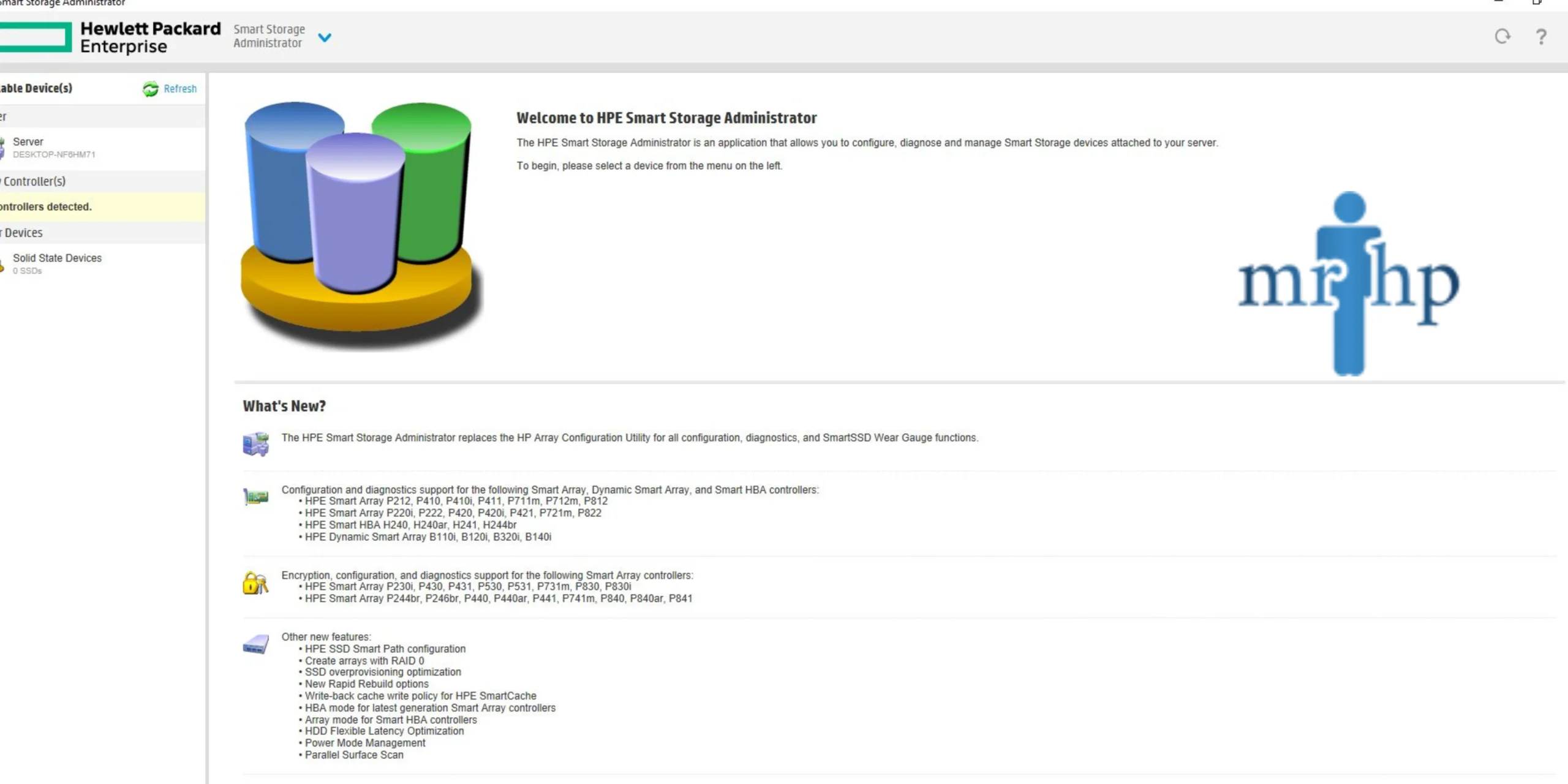Select the Server DESKTOP-NF6HM71 entry
Viewport: 1568px width, 784px height.
[103, 148]
